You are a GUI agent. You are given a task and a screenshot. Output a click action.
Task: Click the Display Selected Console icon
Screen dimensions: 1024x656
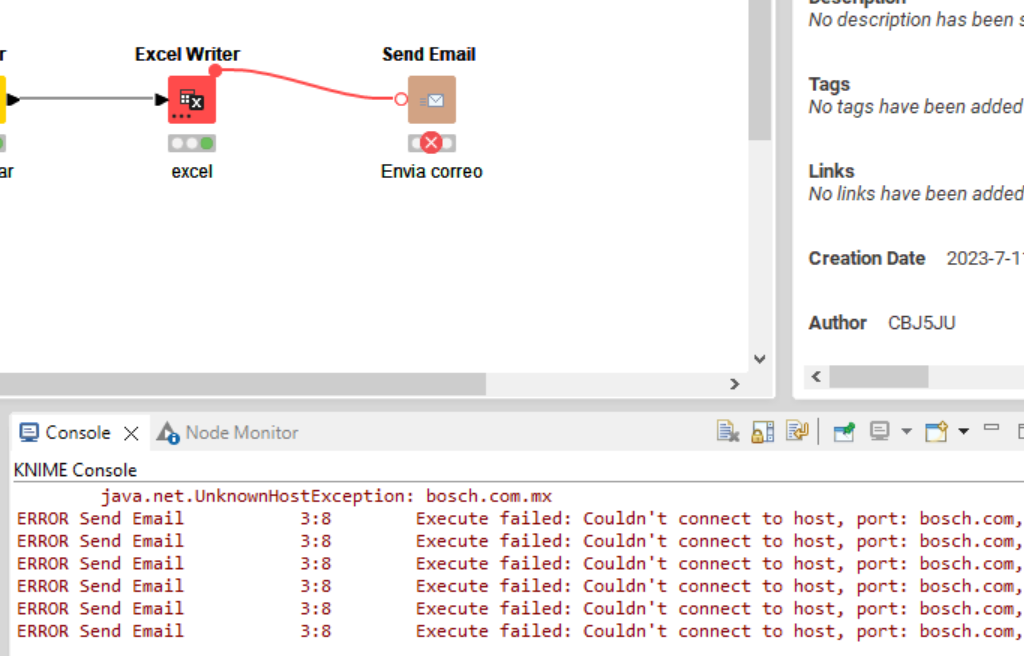[880, 431]
